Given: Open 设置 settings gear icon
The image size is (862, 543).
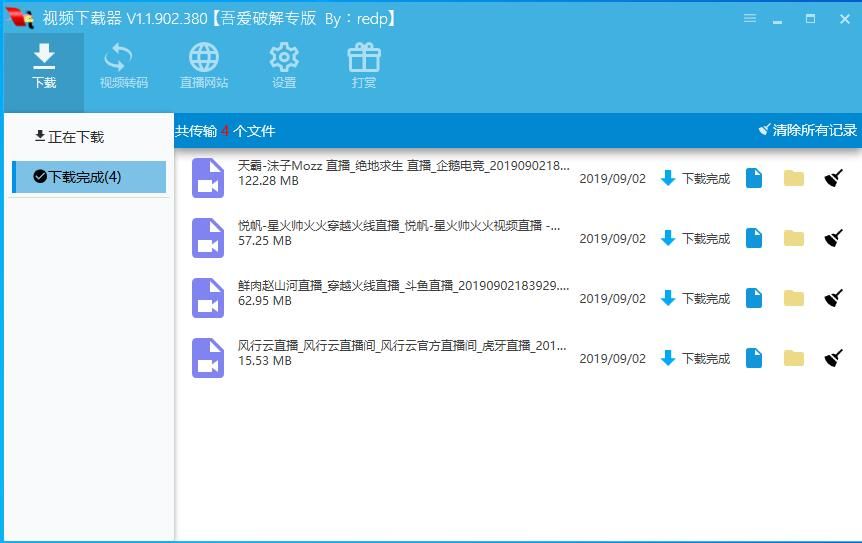Looking at the screenshot, I should tap(284, 66).
